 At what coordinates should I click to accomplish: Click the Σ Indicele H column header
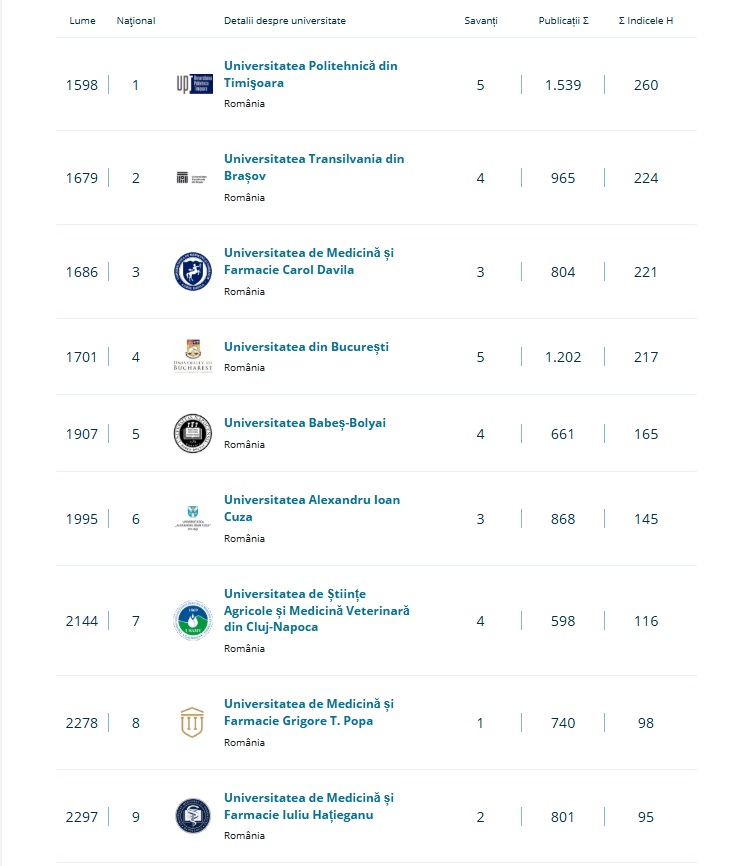pyautogui.click(x=646, y=21)
